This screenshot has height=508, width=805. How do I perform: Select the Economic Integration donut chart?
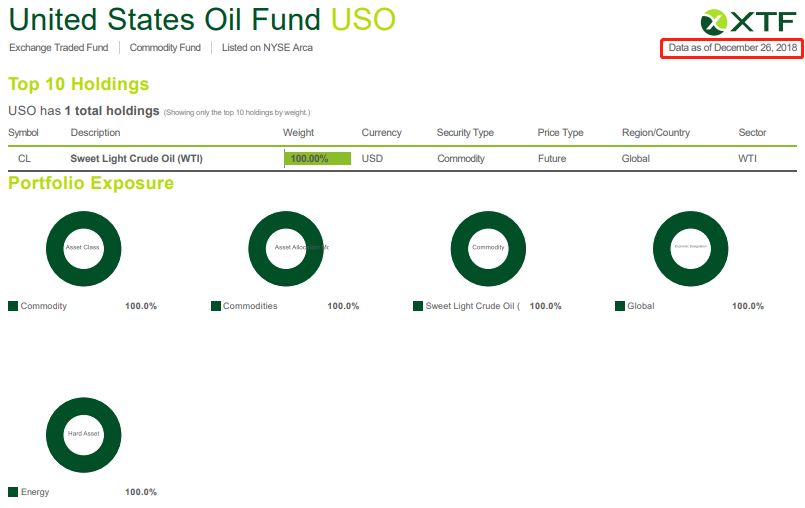691,248
